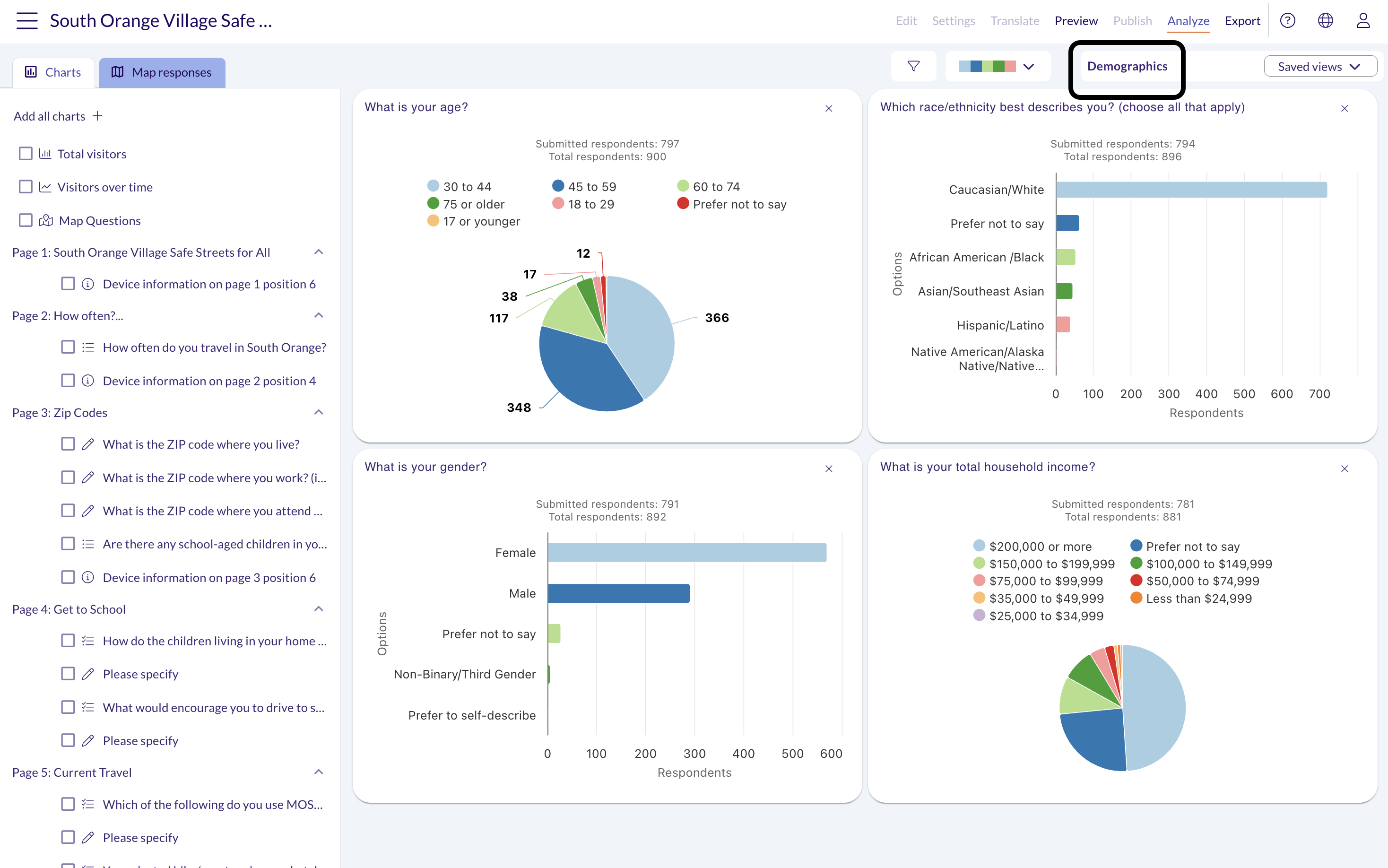This screenshot has height=868, width=1388.
Task: Close the household income chart card
Action: pyautogui.click(x=1345, y=469)
